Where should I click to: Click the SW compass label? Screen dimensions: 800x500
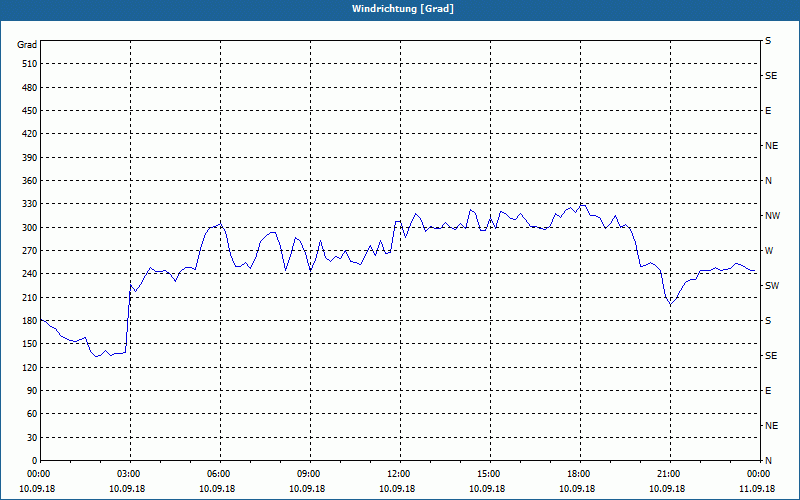[x=772, y=286]
